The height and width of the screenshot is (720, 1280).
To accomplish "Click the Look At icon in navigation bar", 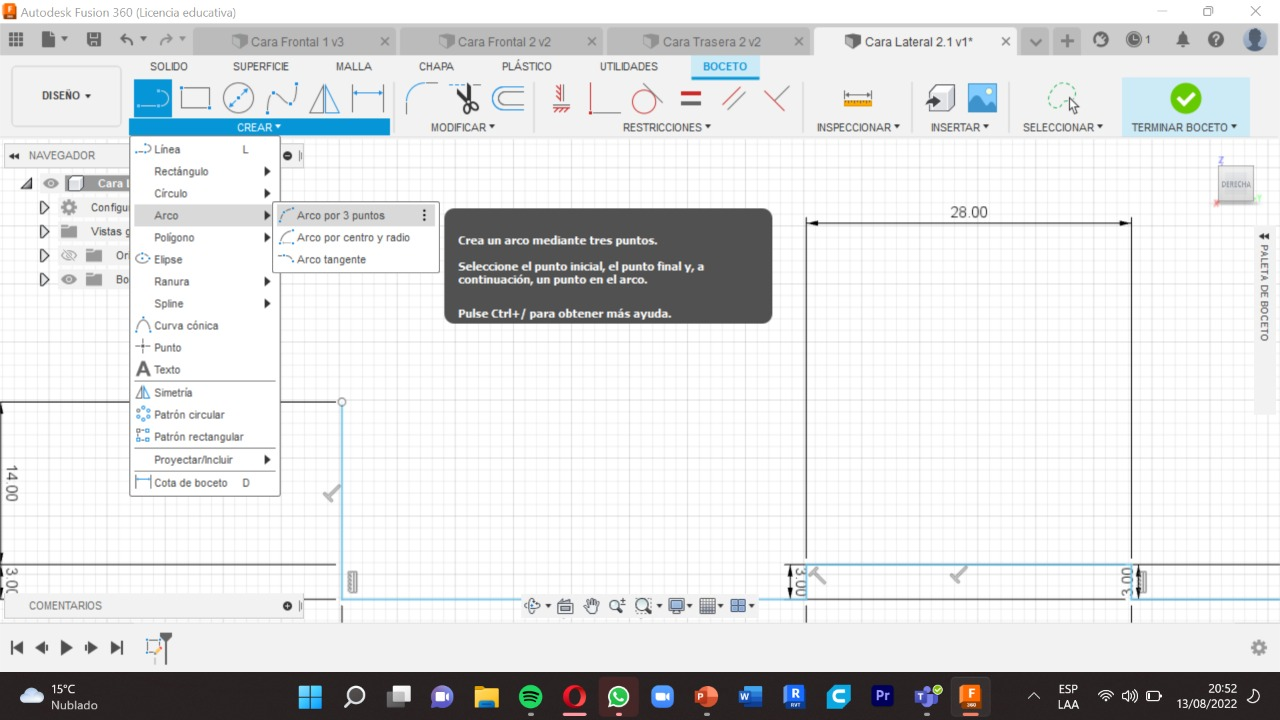I will tap(565, 605).
